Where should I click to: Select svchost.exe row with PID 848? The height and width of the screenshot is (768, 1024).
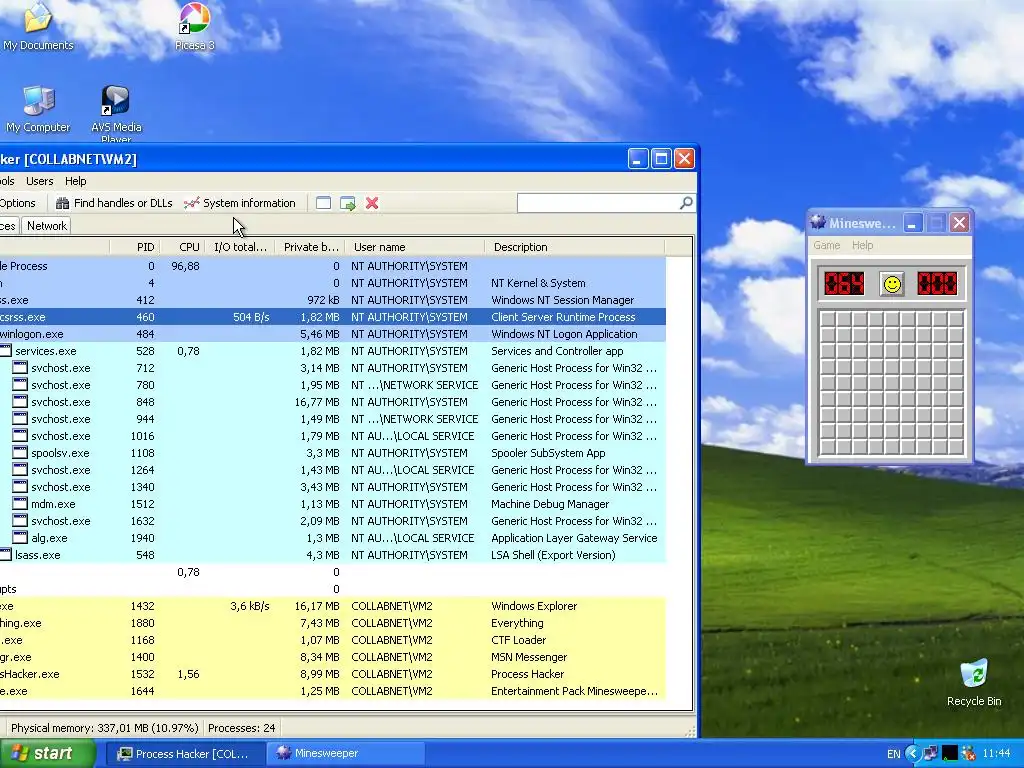click(332, 402)
